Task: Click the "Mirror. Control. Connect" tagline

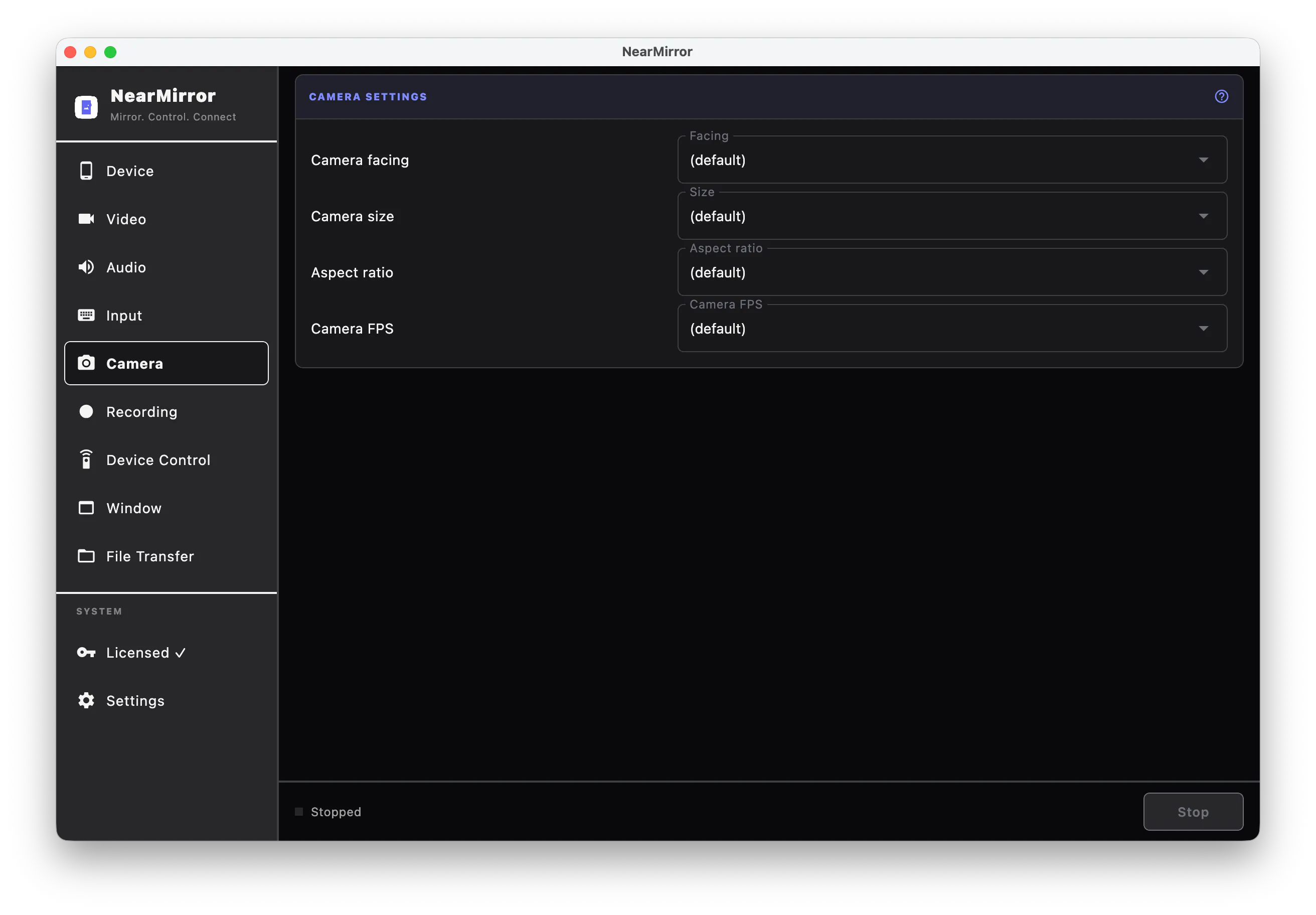Action: click(x=173, y=117)
